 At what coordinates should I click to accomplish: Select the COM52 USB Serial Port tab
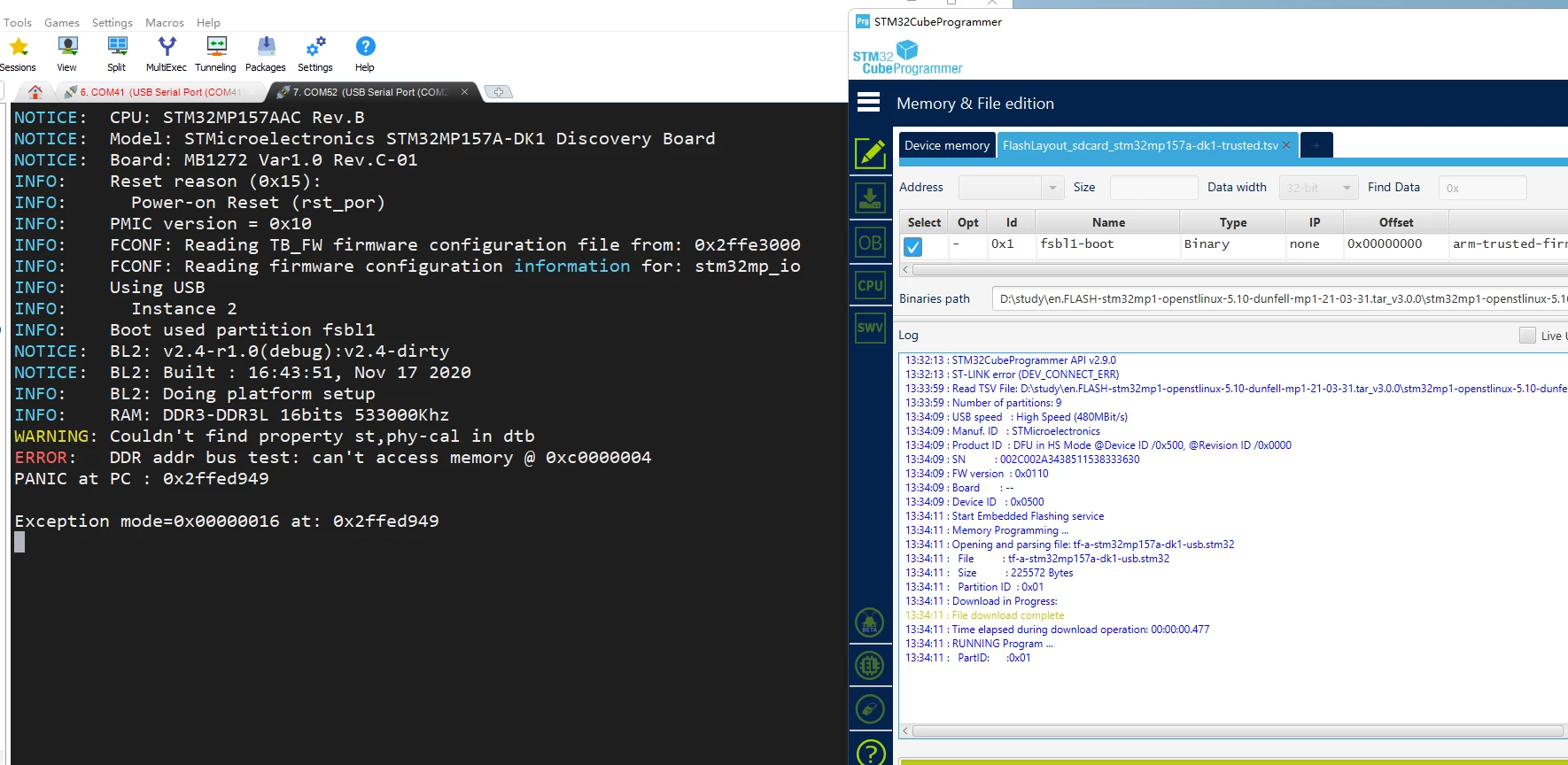[x=370, y=92]
